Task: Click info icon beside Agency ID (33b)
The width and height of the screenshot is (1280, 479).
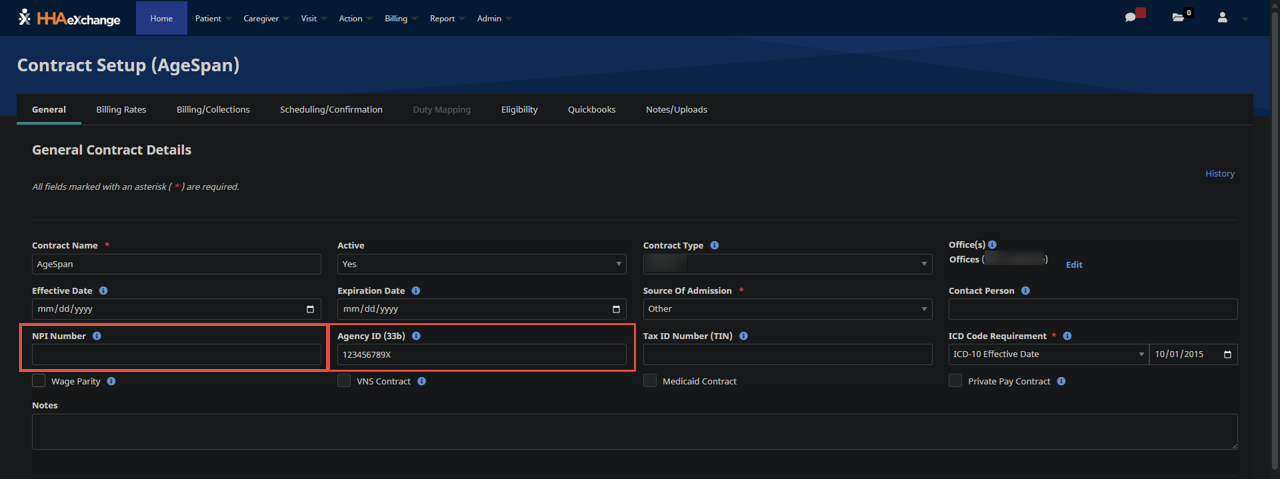Action: (x=416, y=336)
